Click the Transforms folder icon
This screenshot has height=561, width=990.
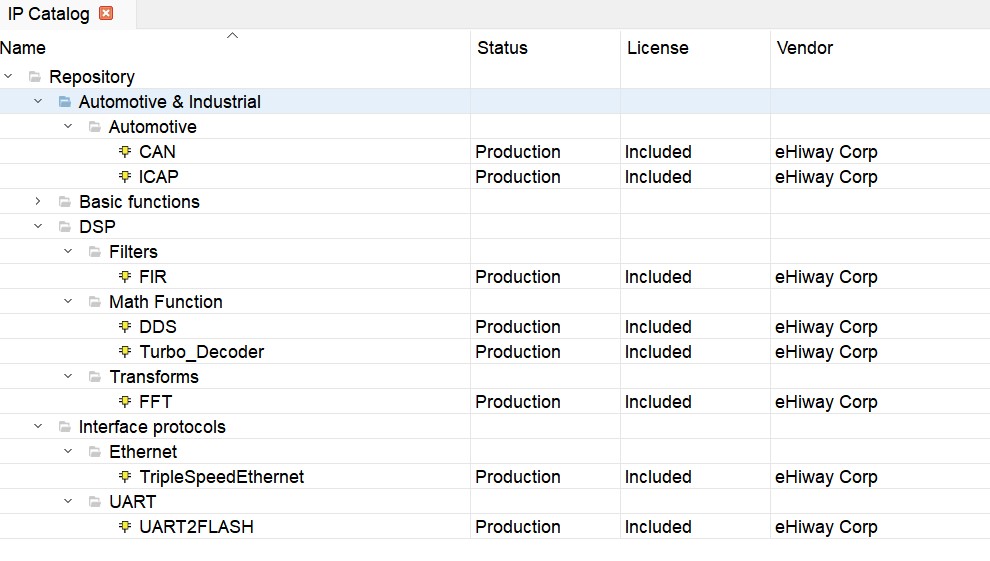click(x=95, y=377)
